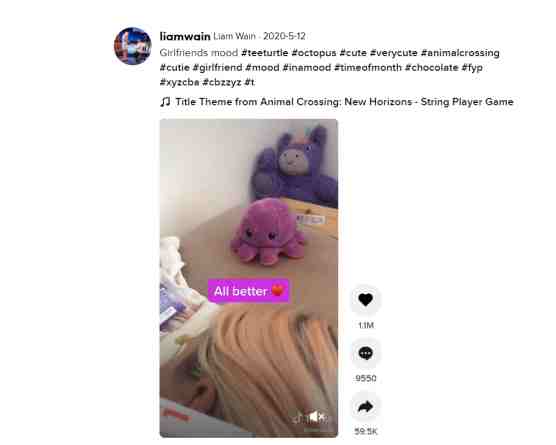556x445 pixels.
Task: Open the Animal Crossing title theme sound
Action: click(344, 102)
